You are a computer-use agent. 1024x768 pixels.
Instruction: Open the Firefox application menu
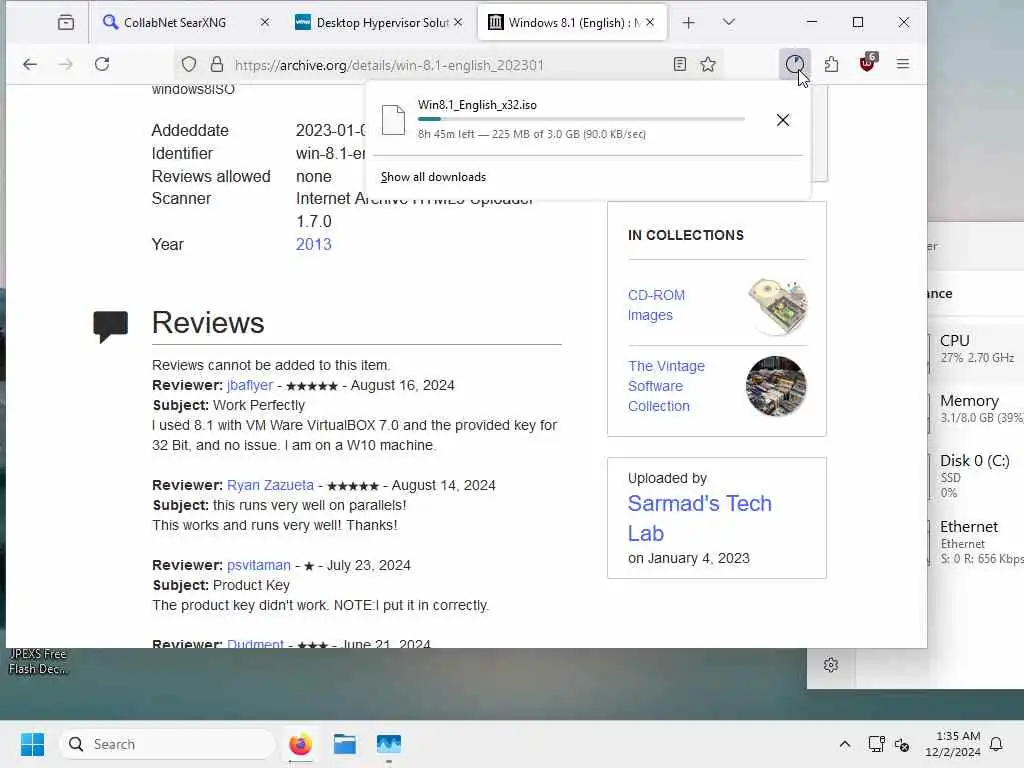coord(903,64)
